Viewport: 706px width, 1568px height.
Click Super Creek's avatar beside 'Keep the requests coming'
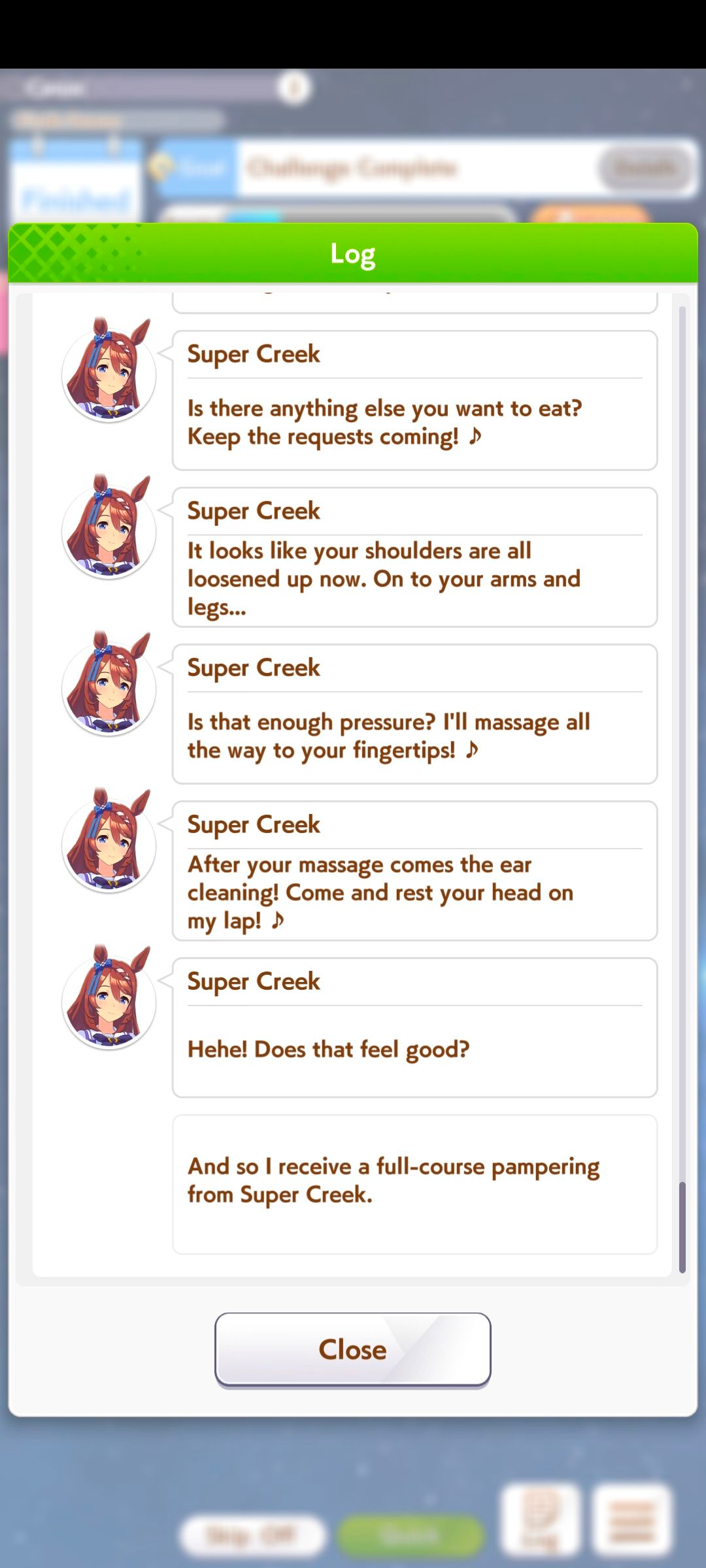click(x=109, y=370)
